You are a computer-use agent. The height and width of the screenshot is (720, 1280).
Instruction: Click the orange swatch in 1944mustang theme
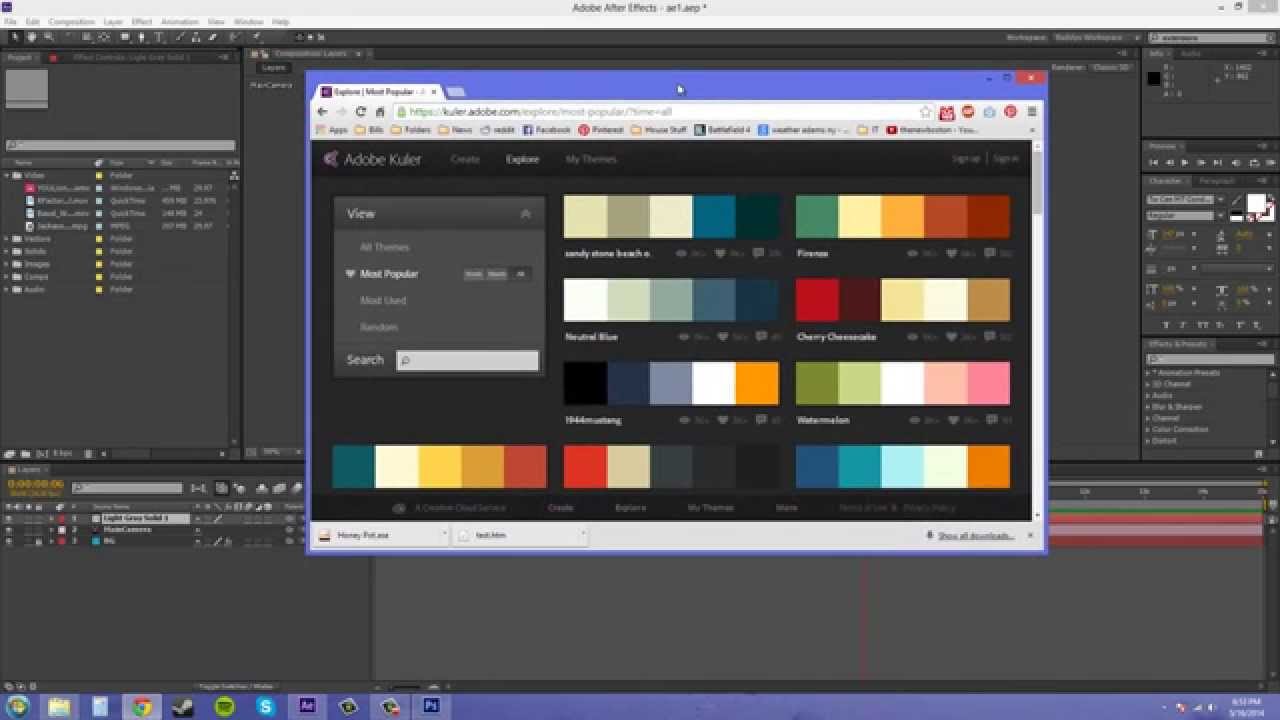758,383
